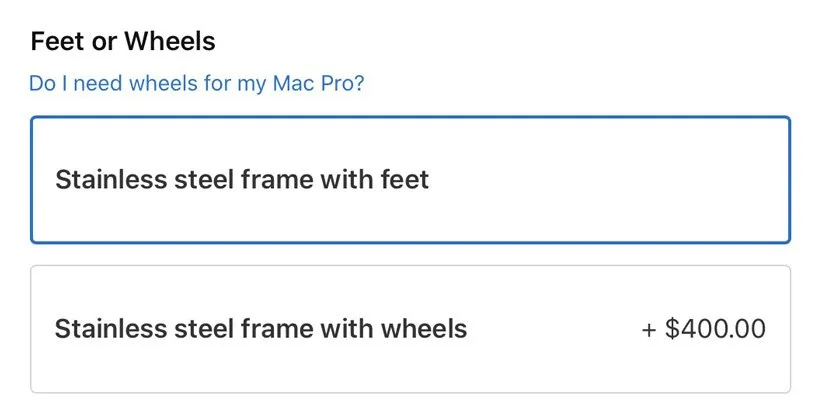The height and width of the screenshot is (415, 822).
Task: Click the word "Feet" in the heading
Action: 56,42
